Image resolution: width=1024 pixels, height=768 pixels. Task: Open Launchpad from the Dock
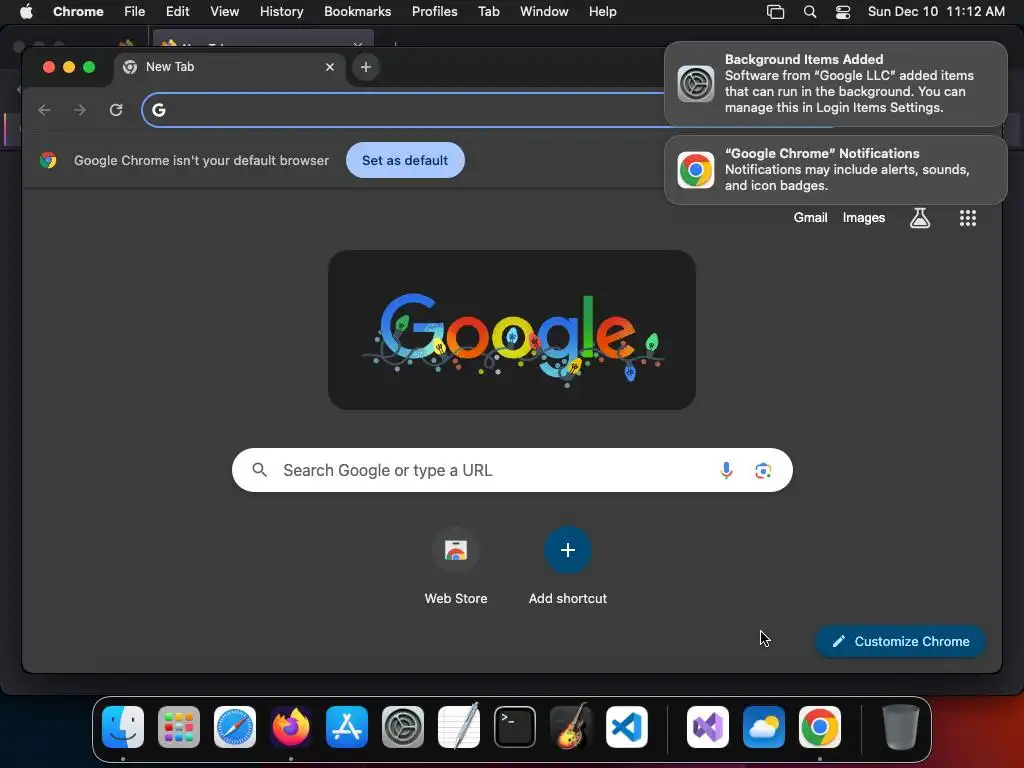click(x=179, y=727)
